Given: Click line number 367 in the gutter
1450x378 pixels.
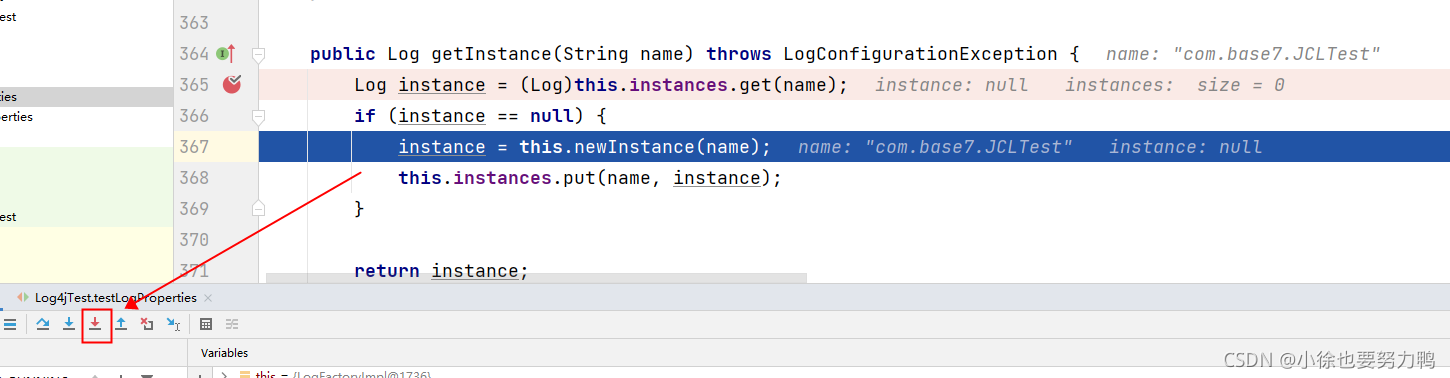Looking at the screenshot, I should [x=193, y=147].
